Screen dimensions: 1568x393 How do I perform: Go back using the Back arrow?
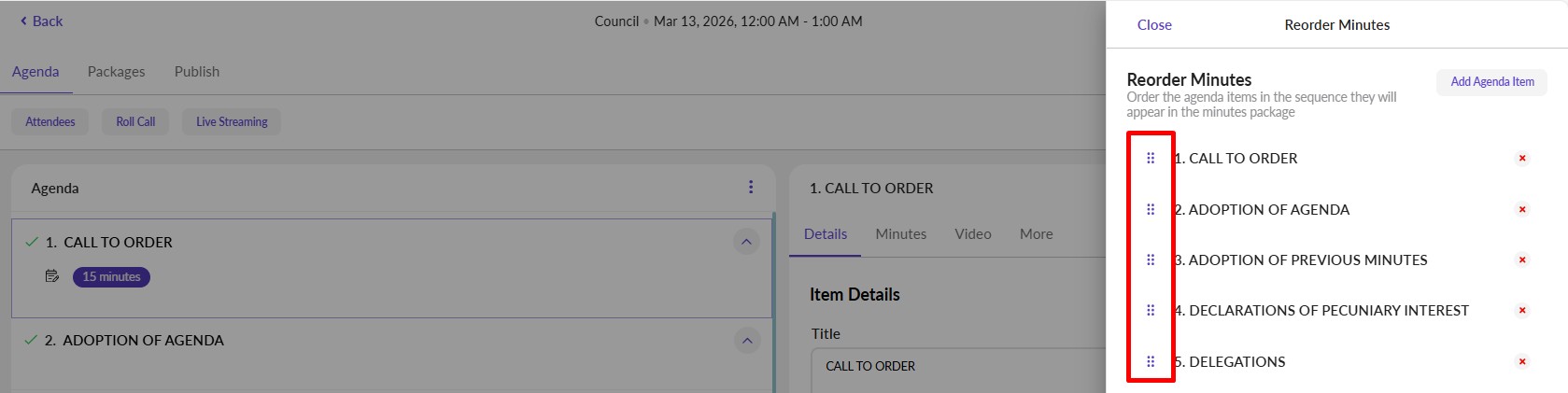(42, 21)
